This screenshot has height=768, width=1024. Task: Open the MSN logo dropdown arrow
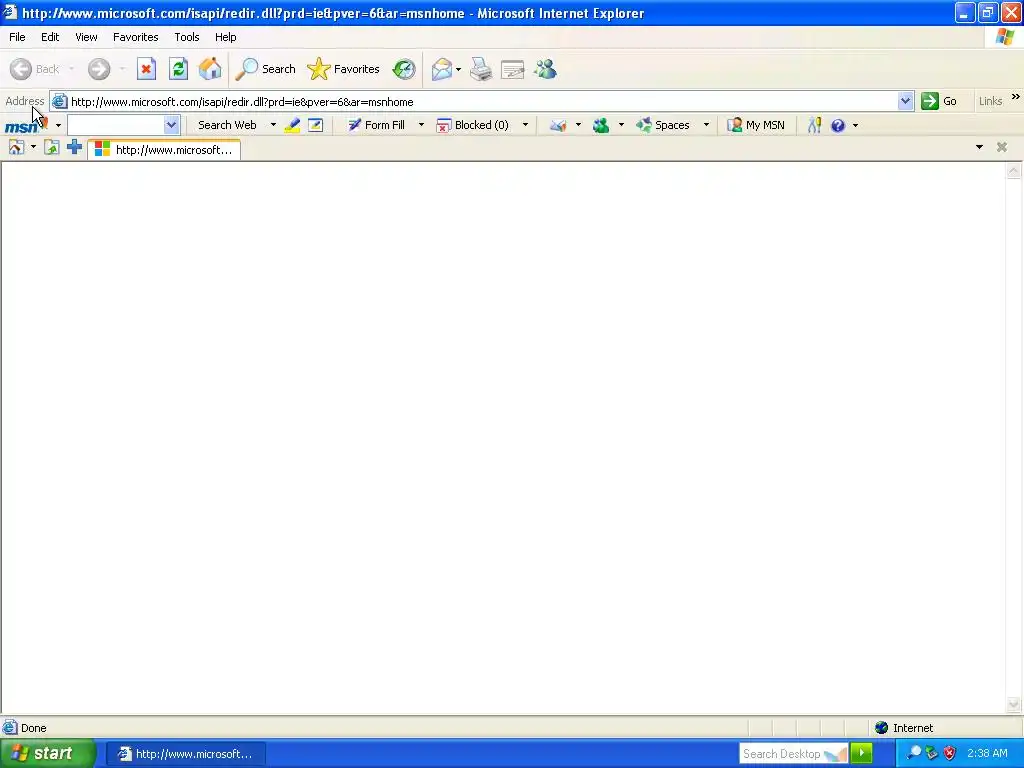[58, 125]
